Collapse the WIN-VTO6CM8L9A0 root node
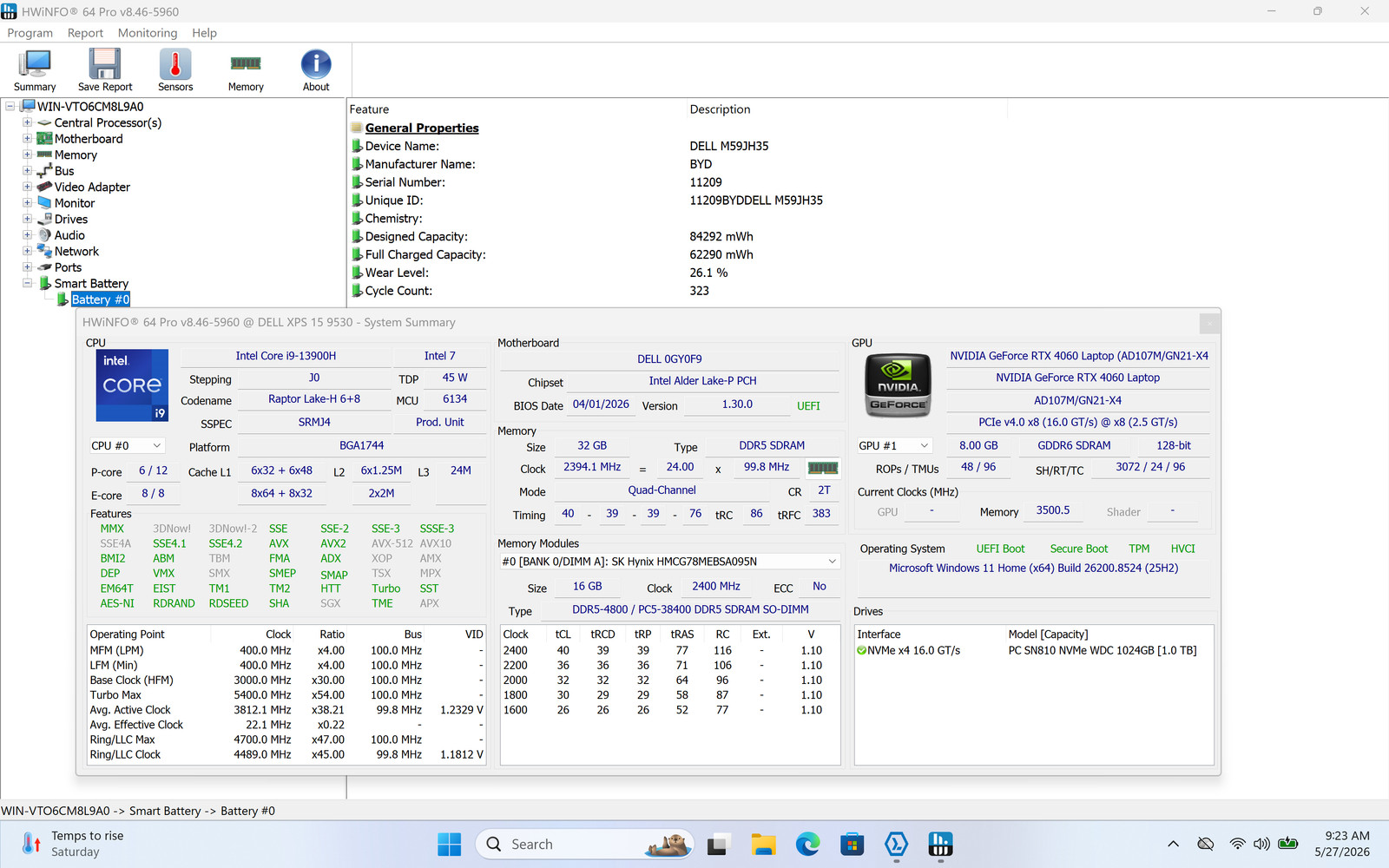This screenshot has width=1389, height=868. click(x=10, y=107)
